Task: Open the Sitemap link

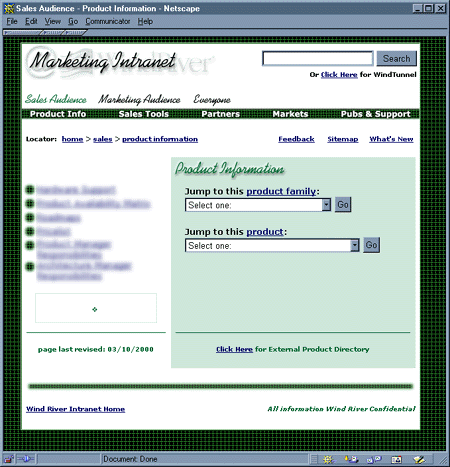Action: point(343,139)
